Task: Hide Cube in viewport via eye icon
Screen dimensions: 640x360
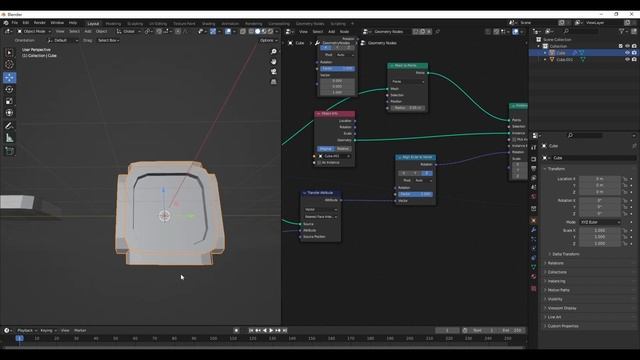Action: pos(627,53)
